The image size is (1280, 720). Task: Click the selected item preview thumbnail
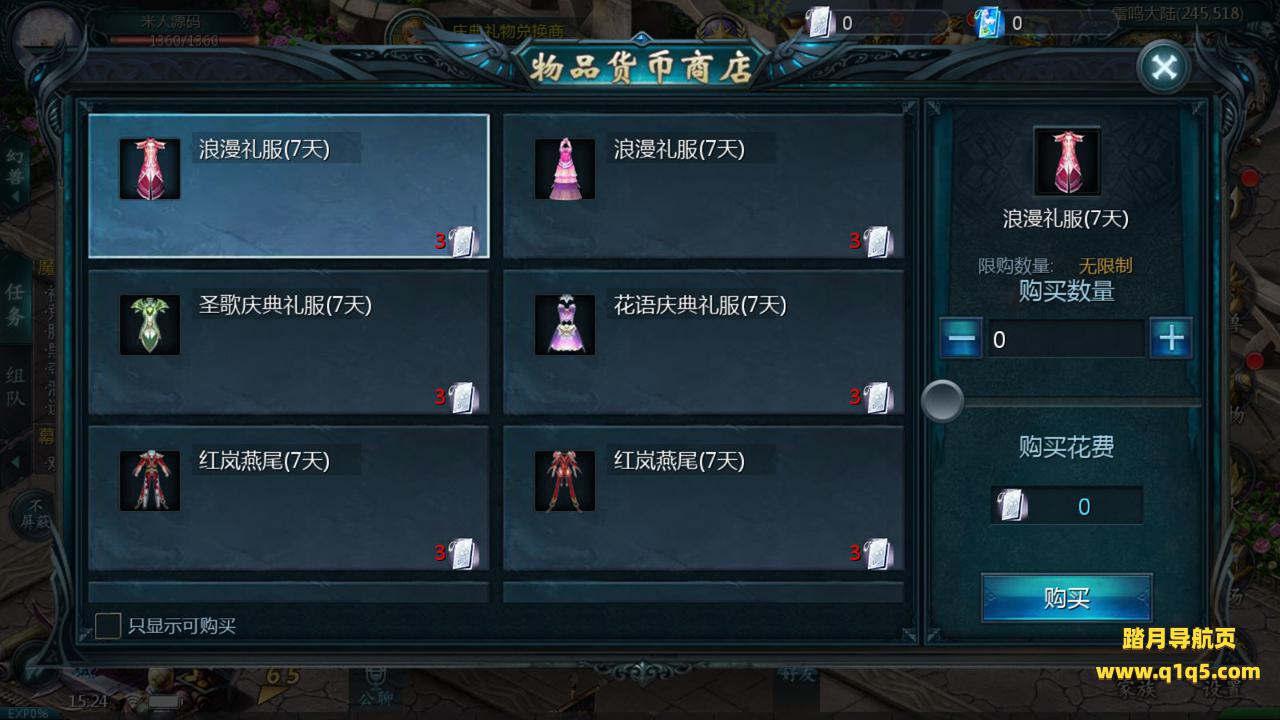click(1066, 161)
